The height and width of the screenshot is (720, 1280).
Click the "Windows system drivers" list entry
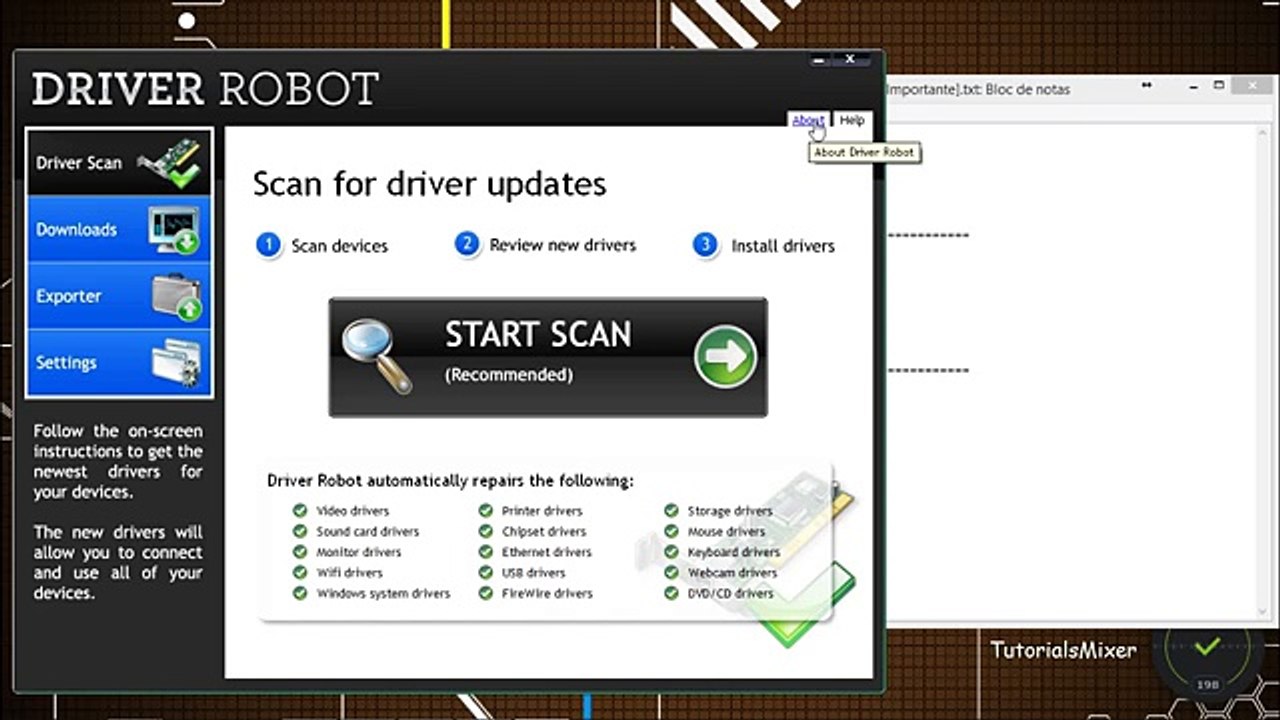point(383,594)
